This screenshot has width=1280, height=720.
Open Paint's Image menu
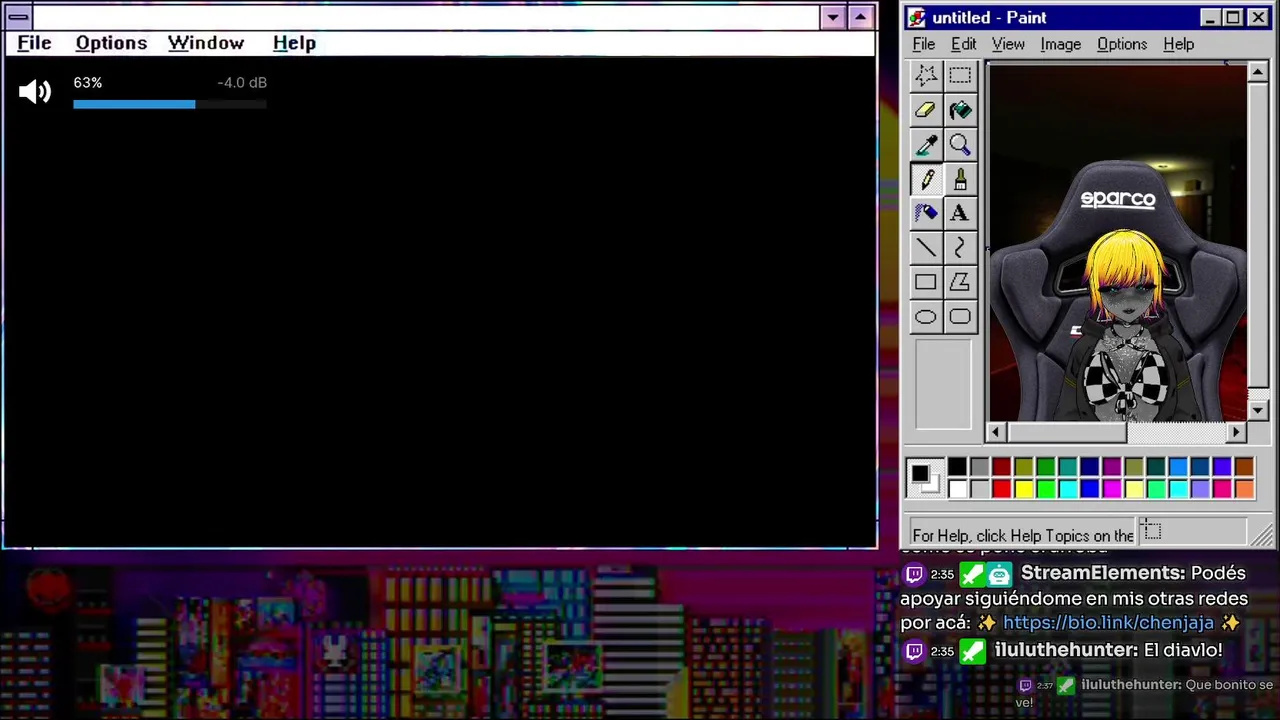tap(1060, 44)
